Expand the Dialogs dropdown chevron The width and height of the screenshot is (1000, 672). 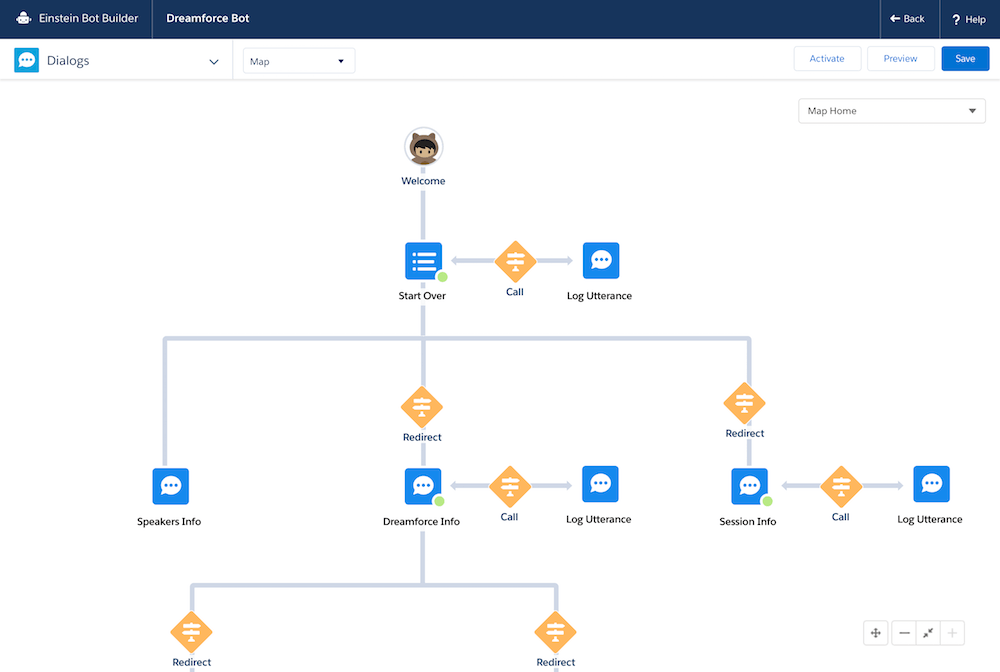[x=214, y=62]
